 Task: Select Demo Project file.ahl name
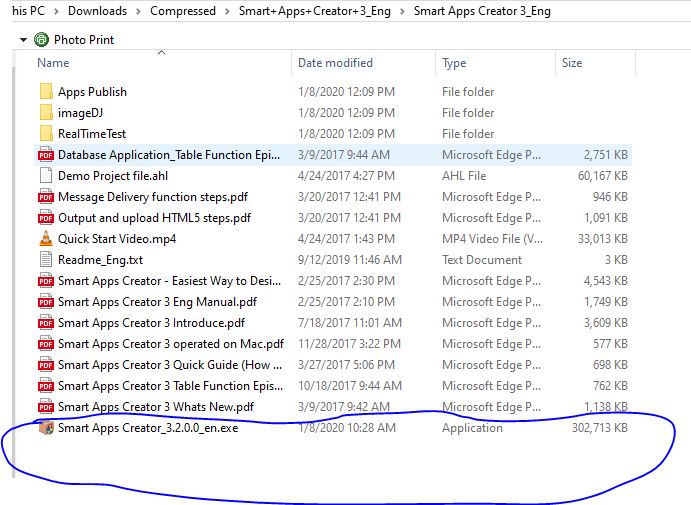(113, 176)
